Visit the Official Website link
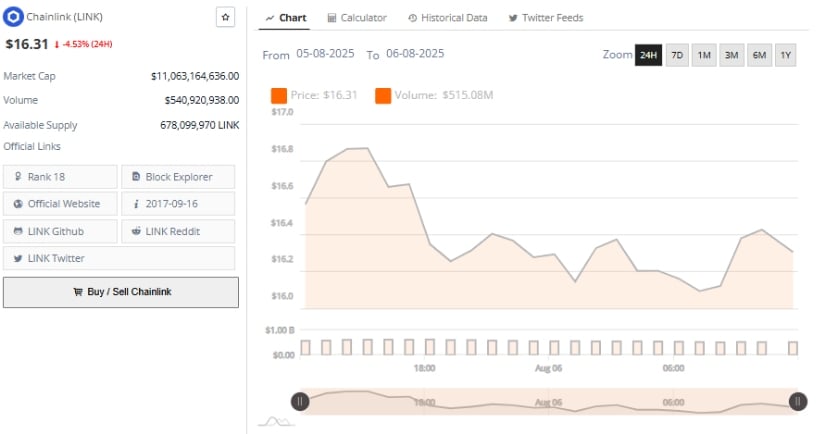Viewport: 825px width, 434px height. 60,204
